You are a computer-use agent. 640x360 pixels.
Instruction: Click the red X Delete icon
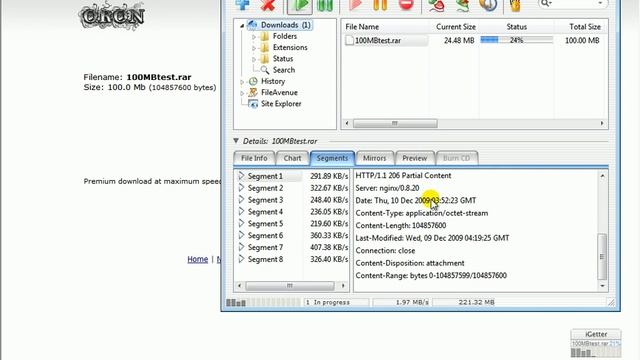268,5
